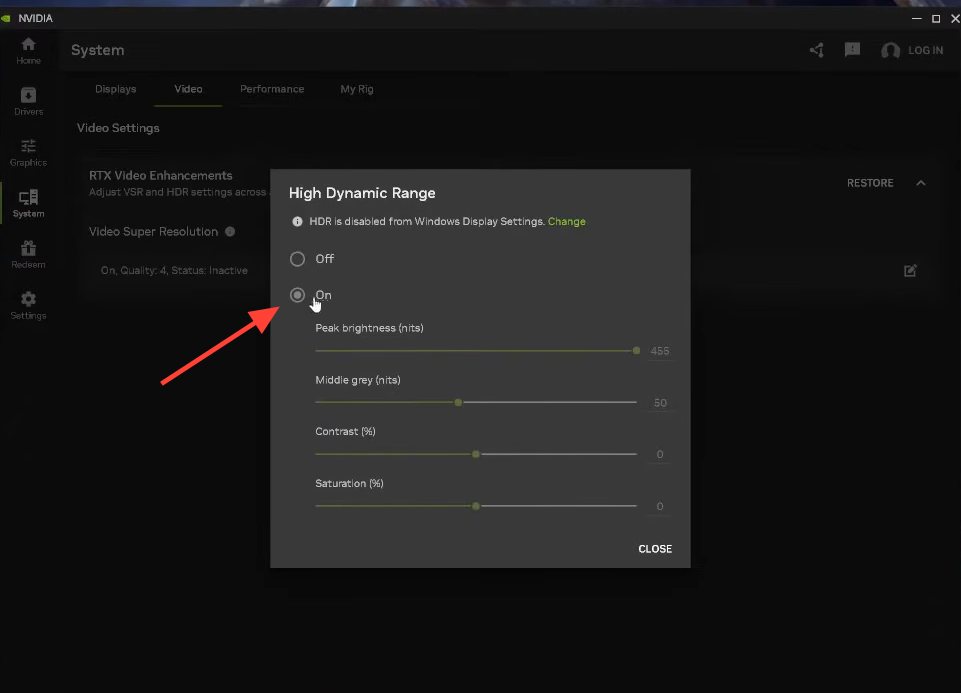961x693 pixels.
Task: Click the HDR disabled info icon
Action: coord(297,222)
